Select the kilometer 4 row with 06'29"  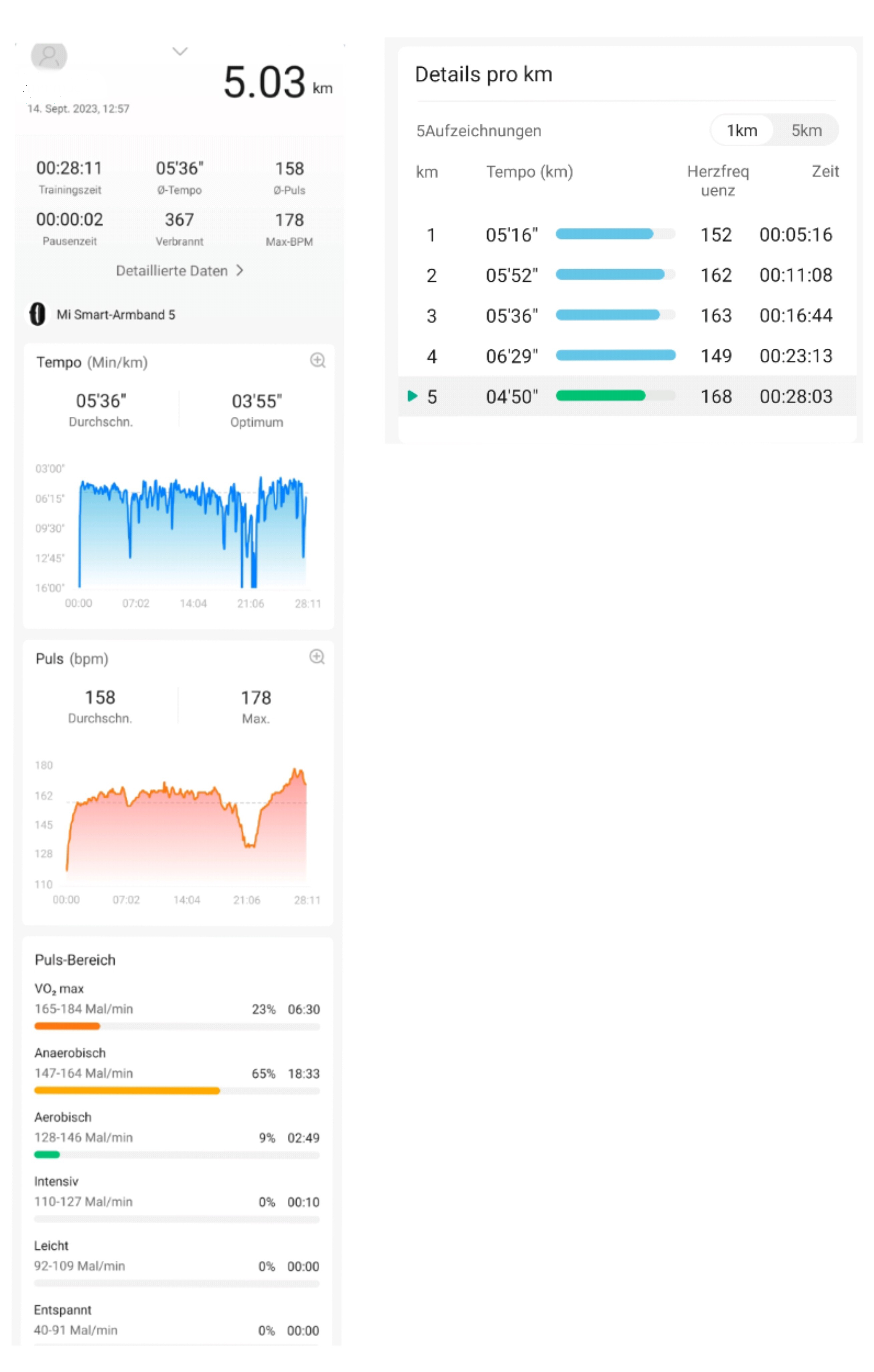627,356
